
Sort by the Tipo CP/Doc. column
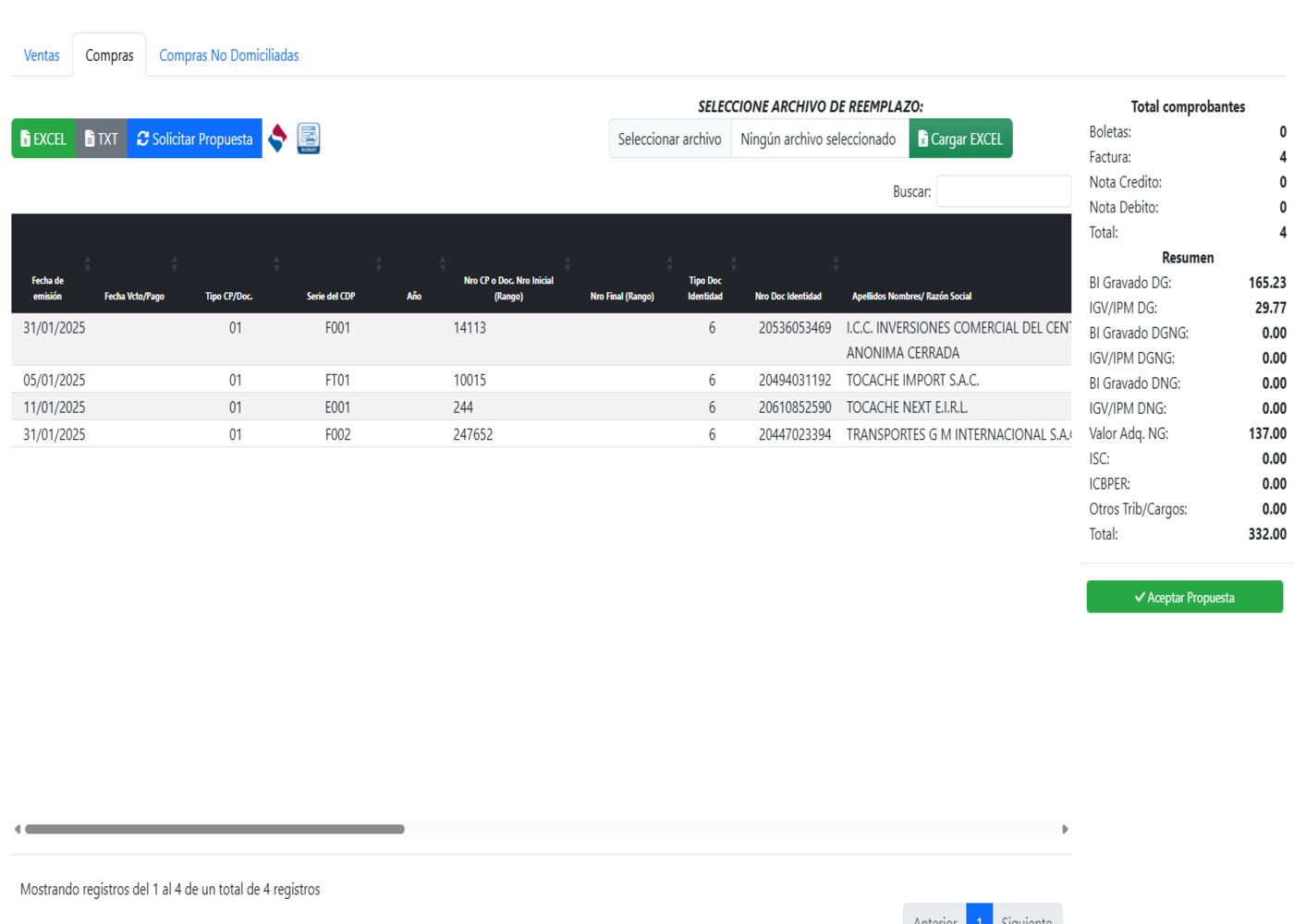tap(229, 296)
